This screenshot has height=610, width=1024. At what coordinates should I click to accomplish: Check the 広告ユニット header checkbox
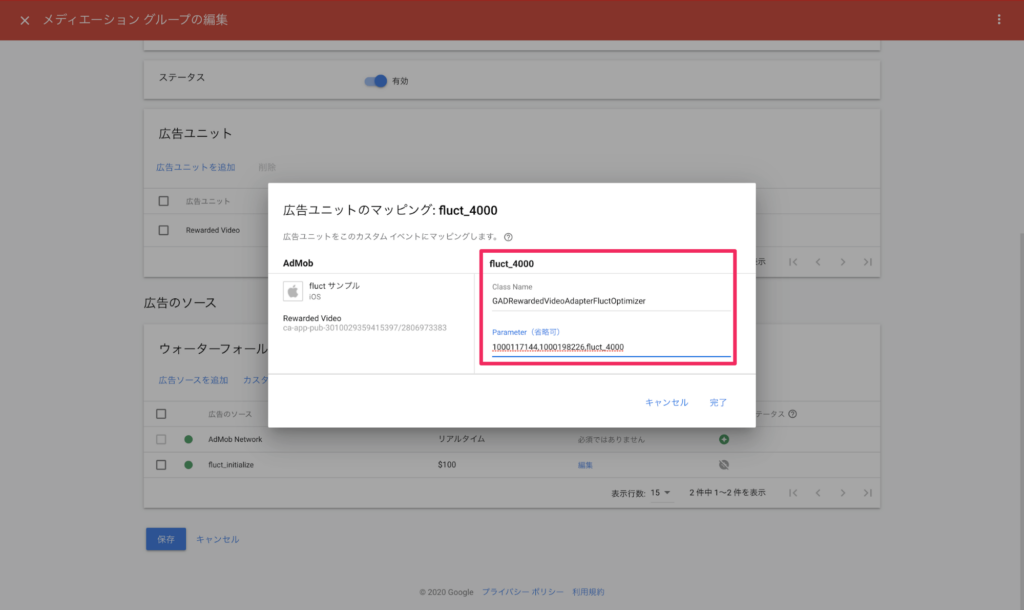[x=163, y=201]
